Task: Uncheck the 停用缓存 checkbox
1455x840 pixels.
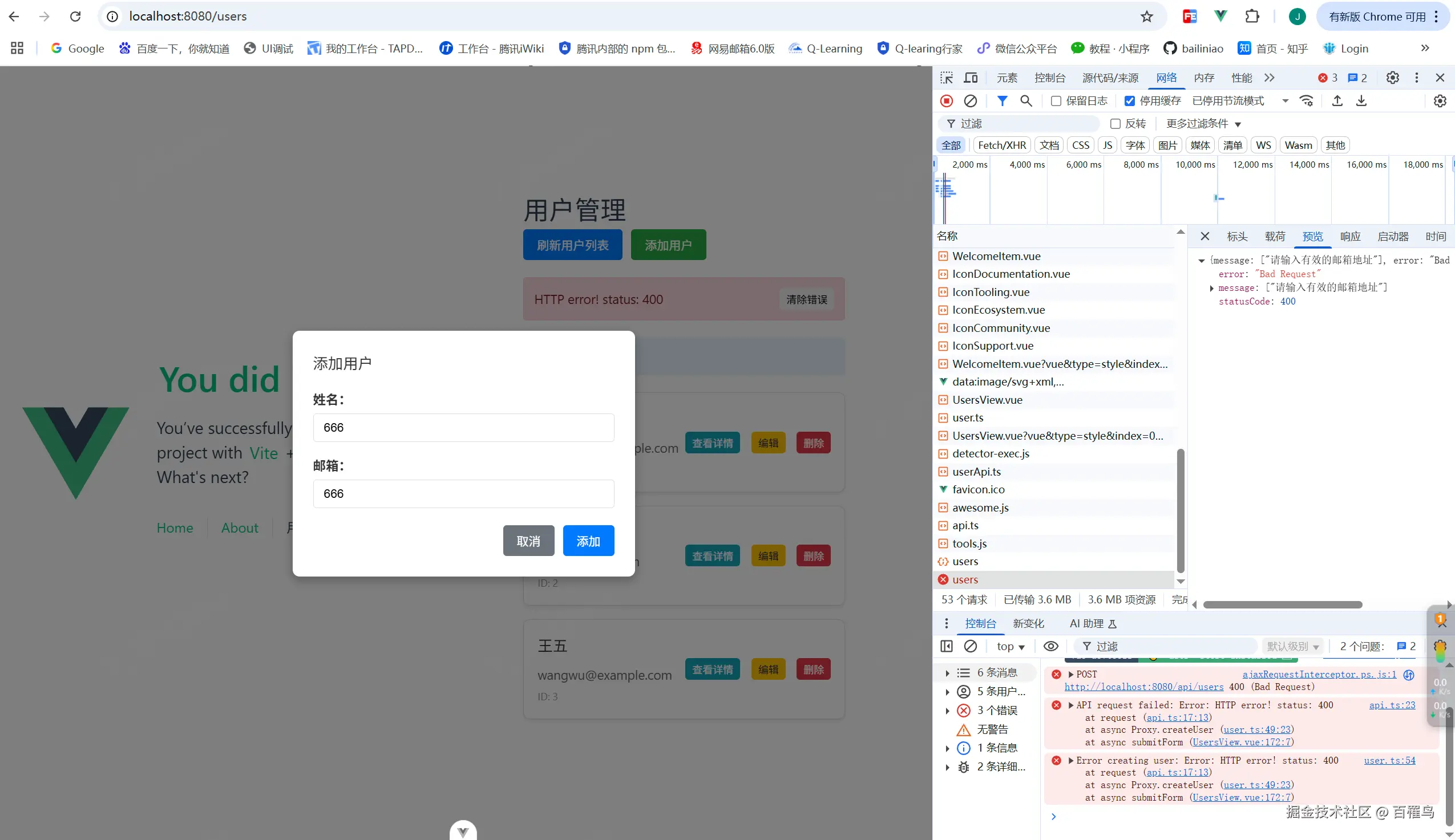Action: coord(1130,101)
